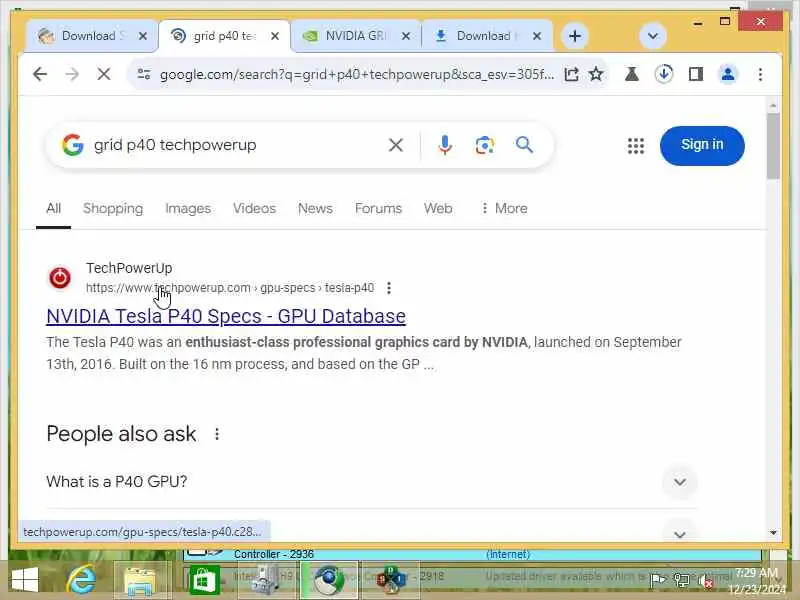Bookmark this page with star icon
800x600 pixels.
pyautogui.click(x=596, y=74)
